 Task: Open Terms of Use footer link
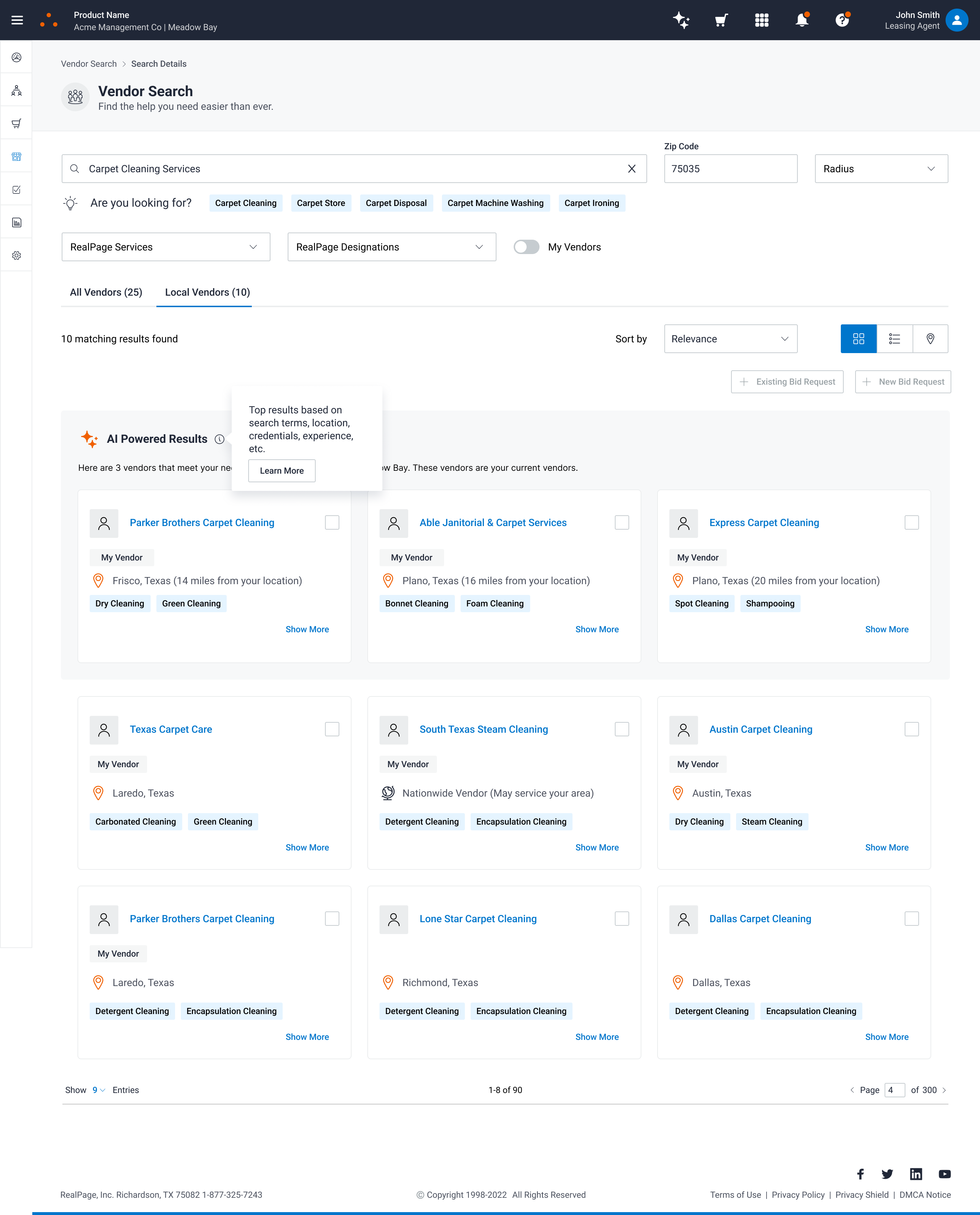(735, 1195)
